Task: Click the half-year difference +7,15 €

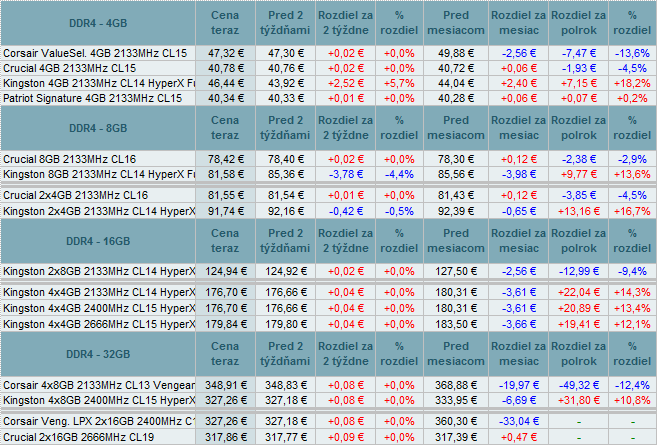Action: click(579, 83)
